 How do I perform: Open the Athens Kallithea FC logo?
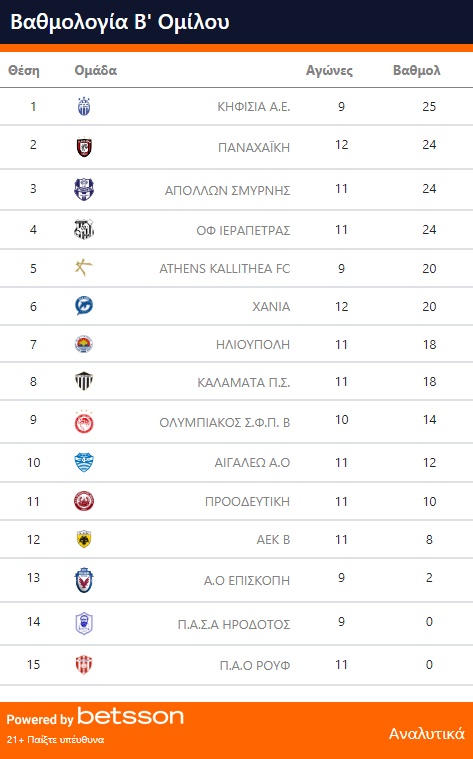pyautogui.click(x=84, y=268)
